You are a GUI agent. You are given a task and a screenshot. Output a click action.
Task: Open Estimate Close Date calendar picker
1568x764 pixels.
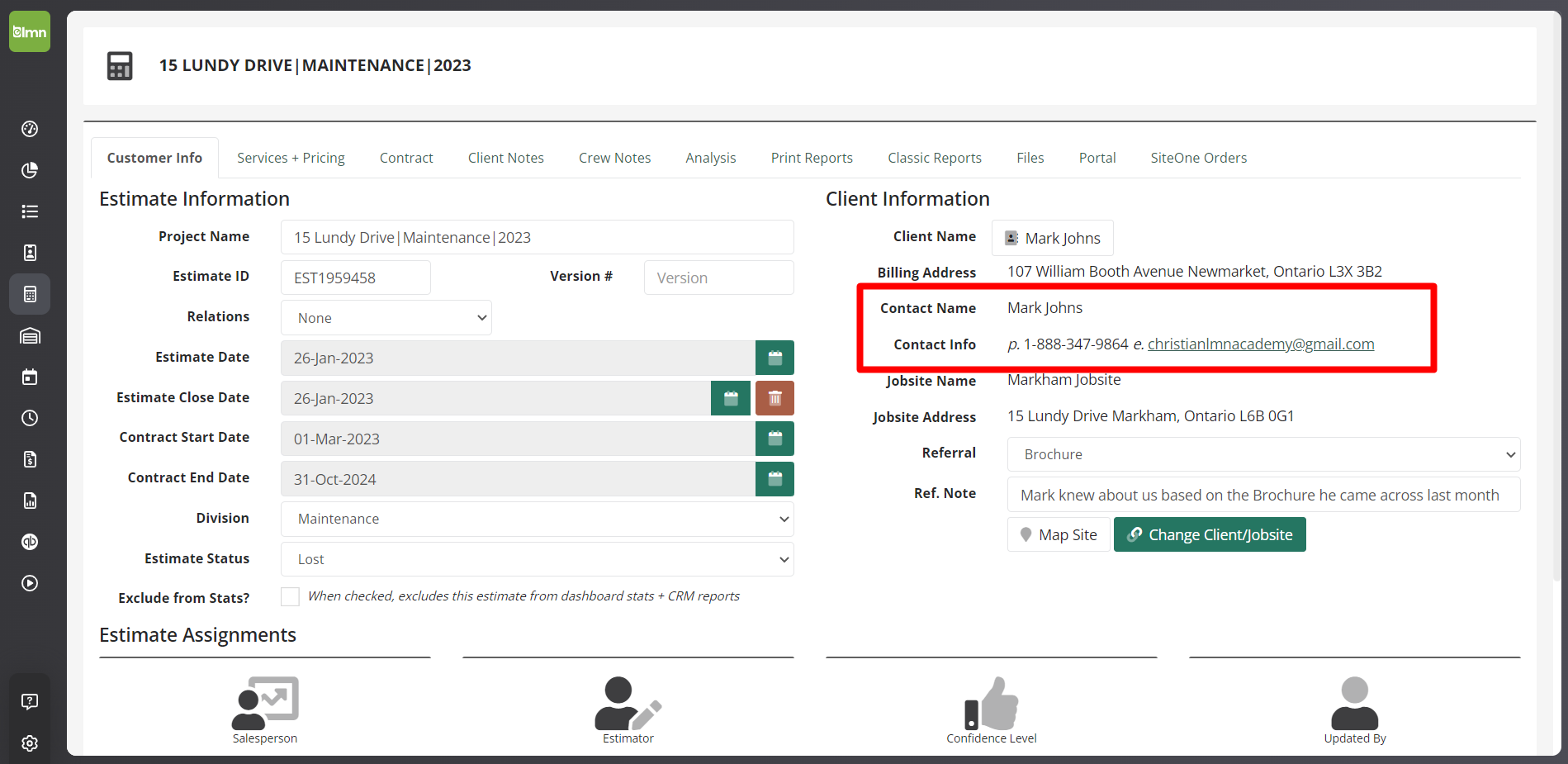tap(731, 398)
